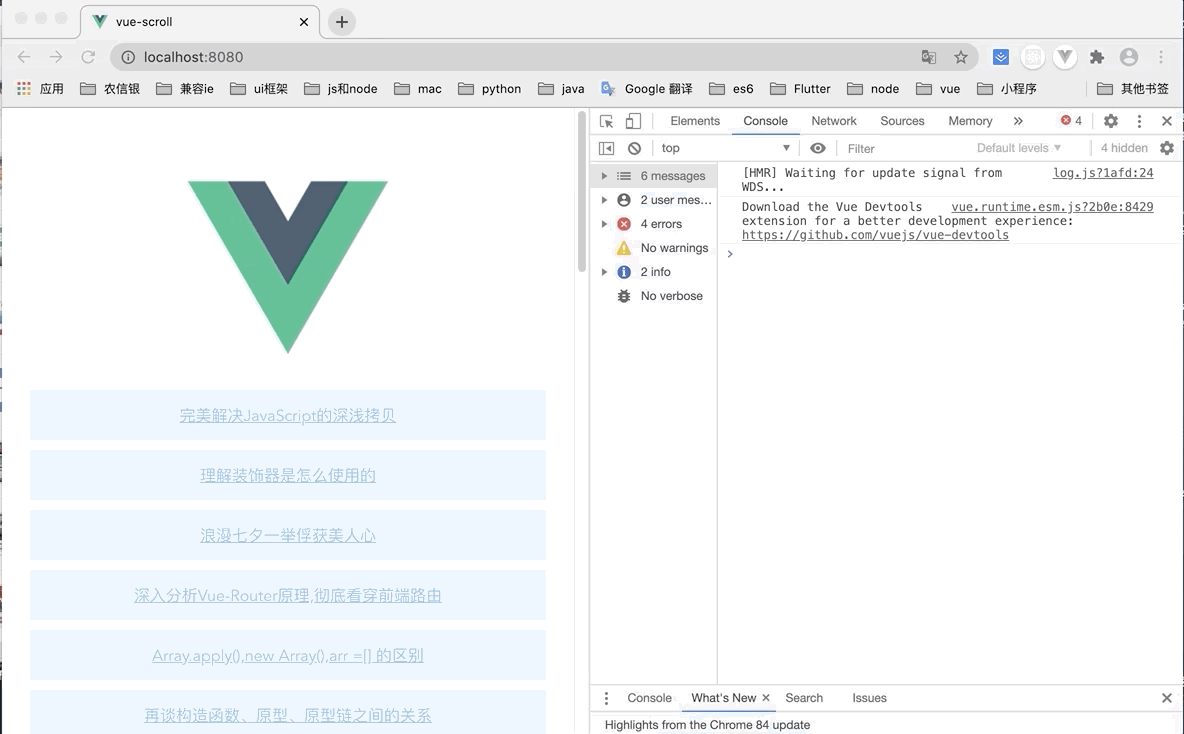
Task: Open the log.js?1afd:24 source link
Action: point(1103,173)
